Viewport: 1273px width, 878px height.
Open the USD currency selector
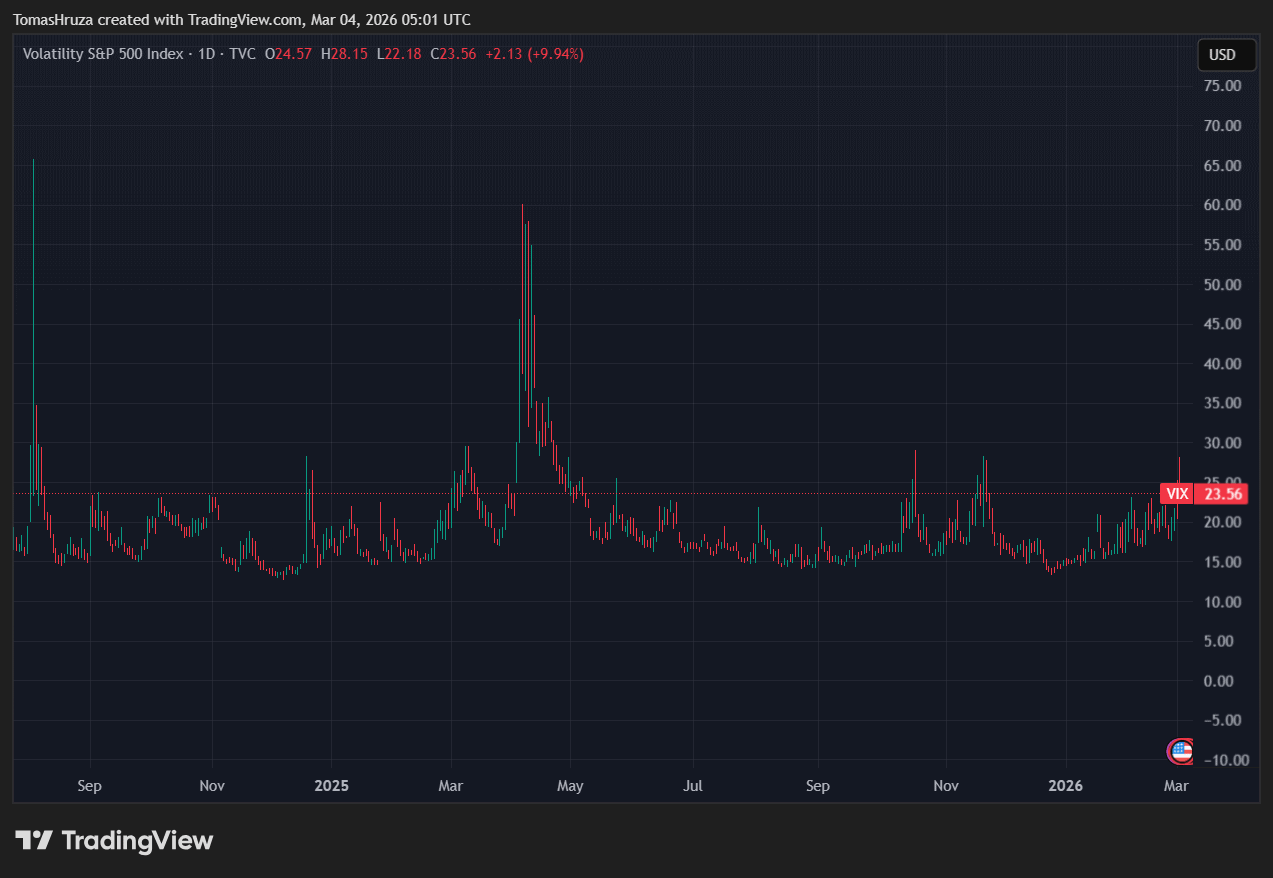pos(1226,55)
